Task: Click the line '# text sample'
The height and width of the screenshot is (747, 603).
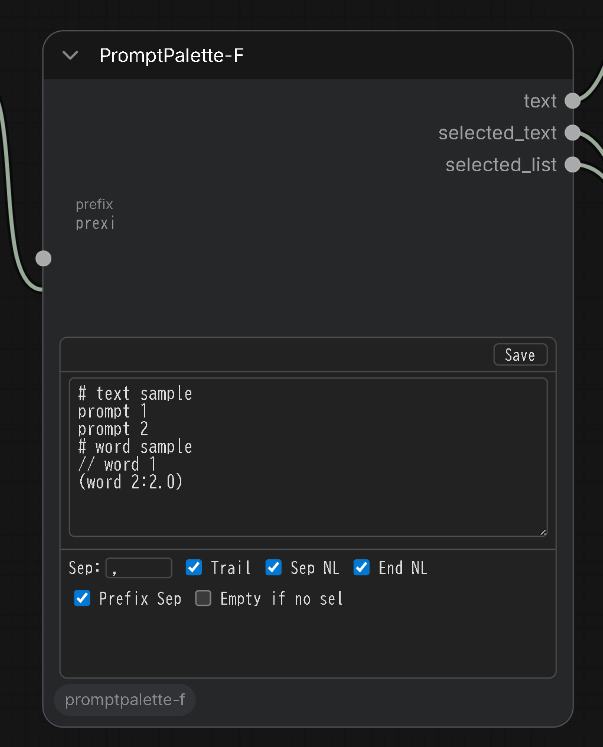Action: (135, 394)
